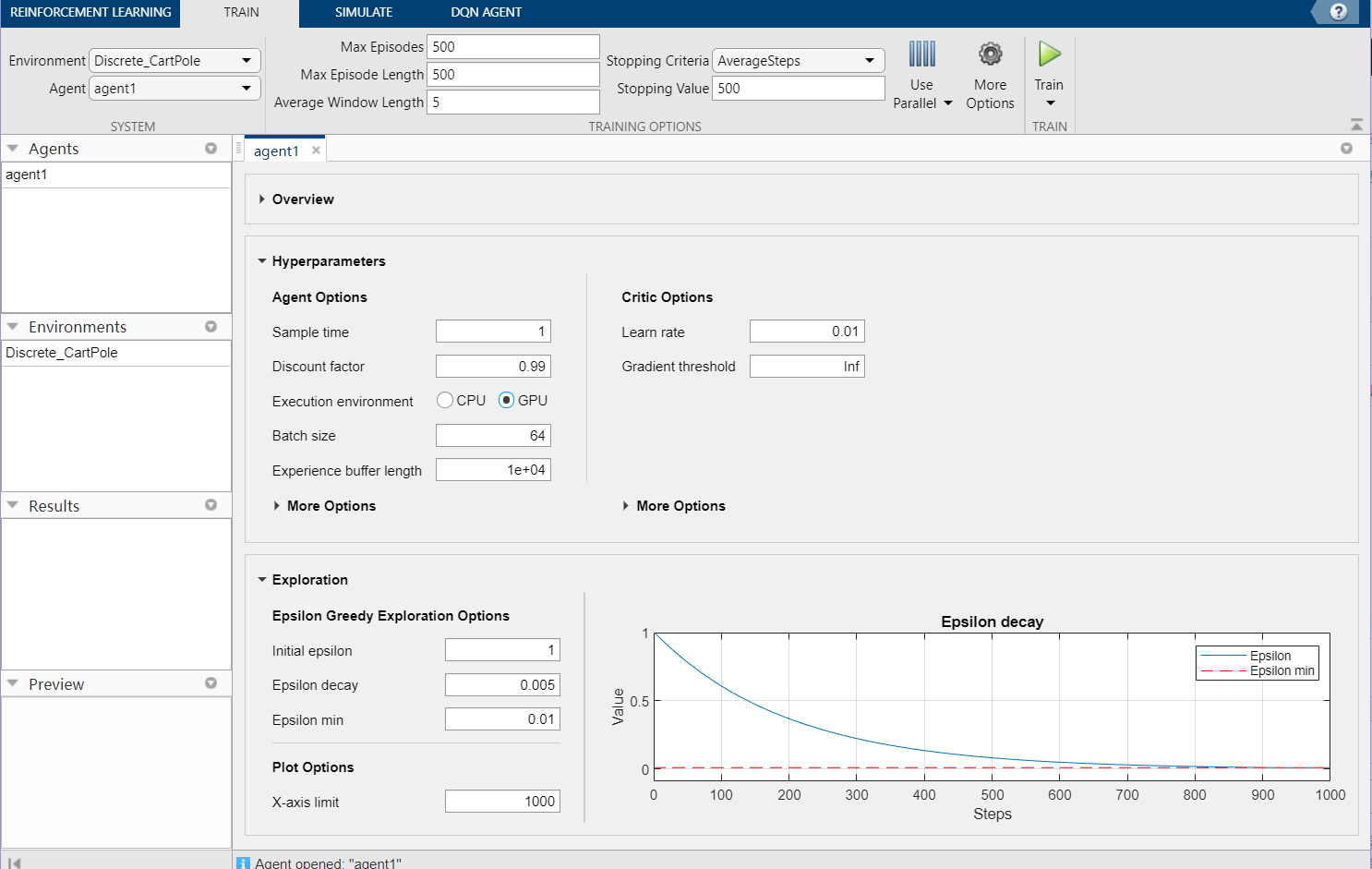The width and height of the screenshot is (1372, 869).
Task: Expand the Overview section
Action: tap(262, 199)
